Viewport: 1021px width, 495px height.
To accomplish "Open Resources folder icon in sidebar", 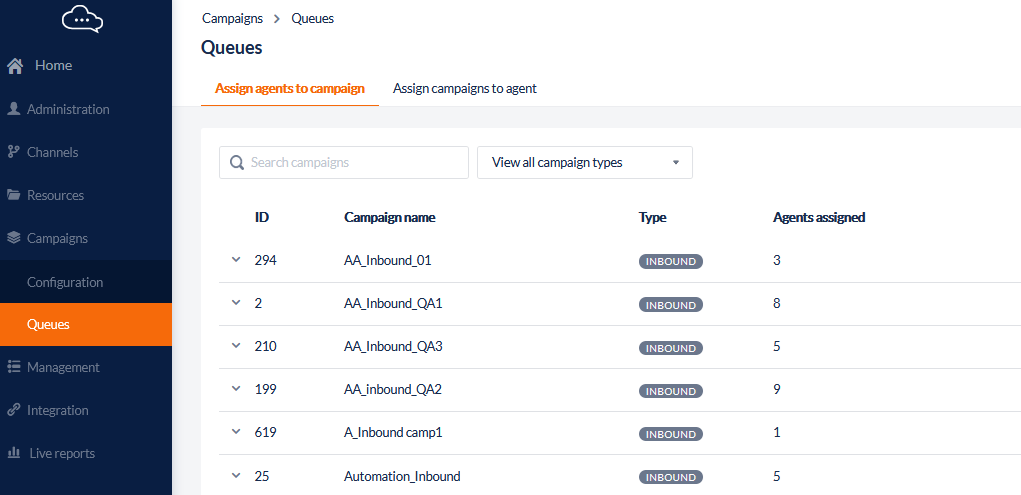I will (x=13, y=195).
